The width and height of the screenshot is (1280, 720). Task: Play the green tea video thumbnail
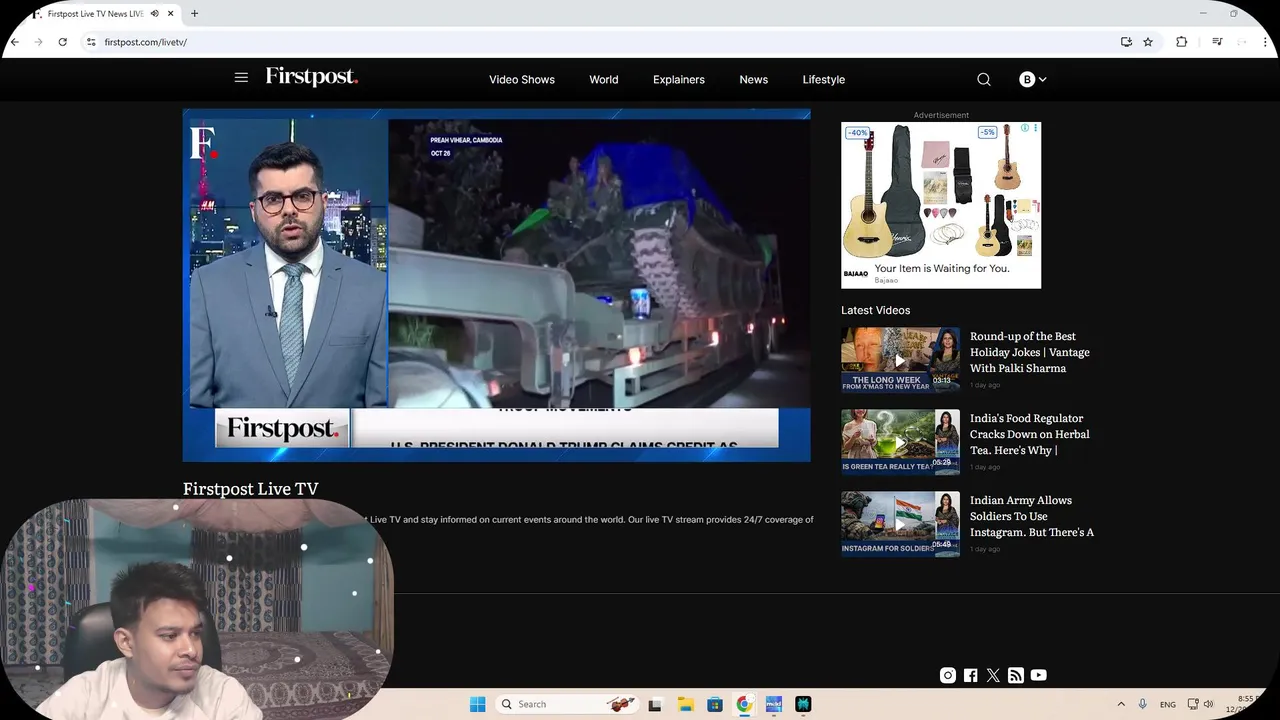tap(900, 442)
